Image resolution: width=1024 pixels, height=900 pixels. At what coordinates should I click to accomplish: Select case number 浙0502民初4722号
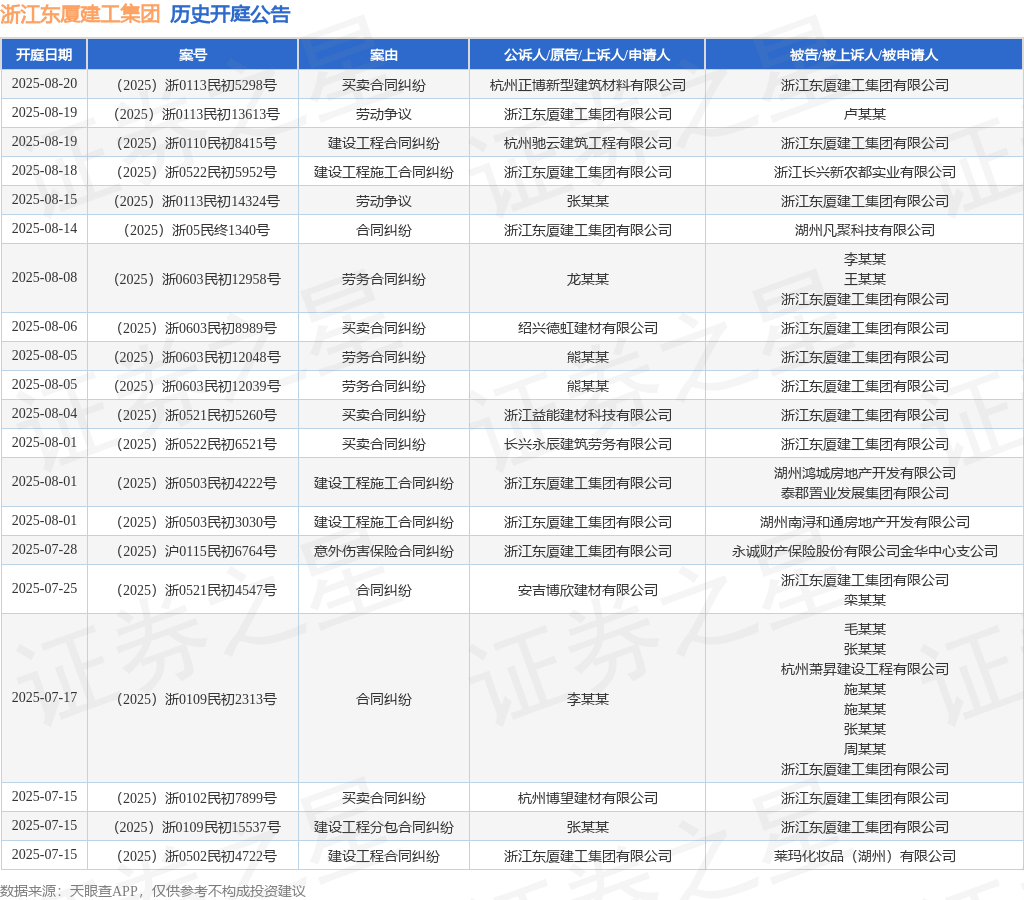[221, 857]
